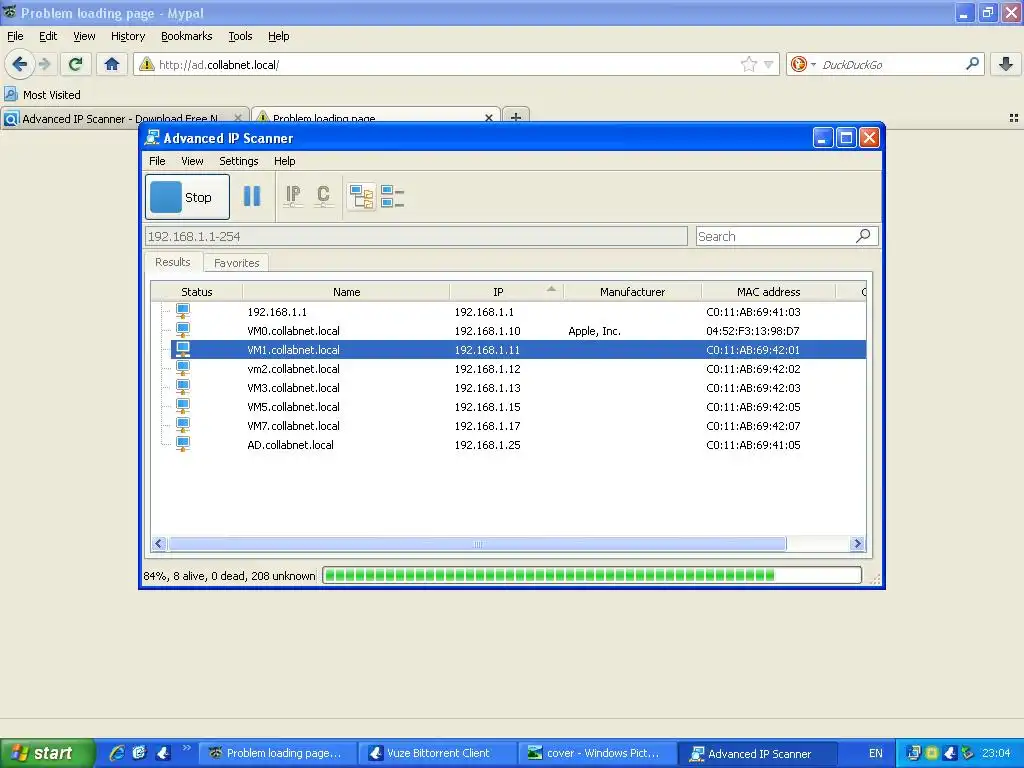Viewport: 1024px width, 768px height.
Task: Click the collapse all list icon
Action: click(x=392, y=197)
